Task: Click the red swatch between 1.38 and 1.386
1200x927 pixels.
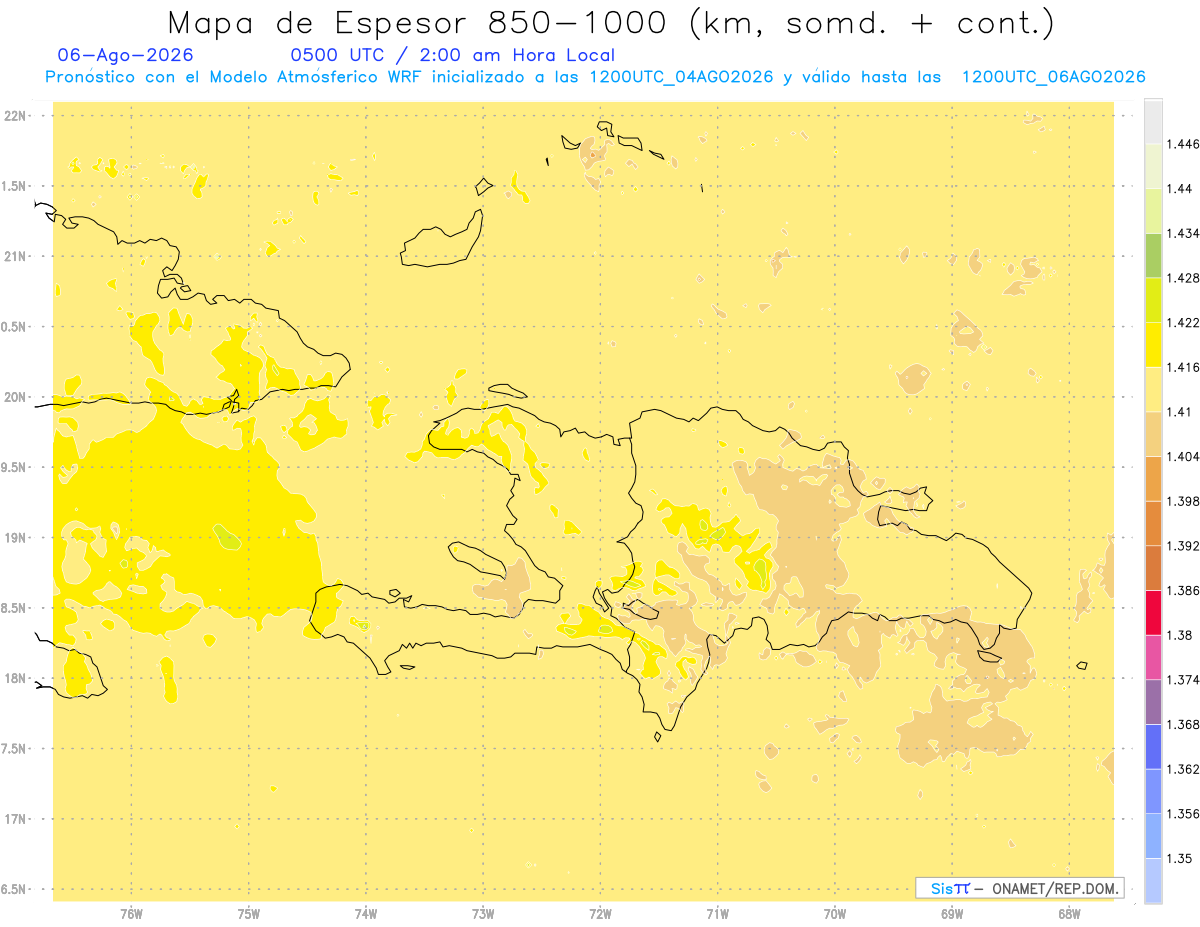Action: pos(1153,613)
